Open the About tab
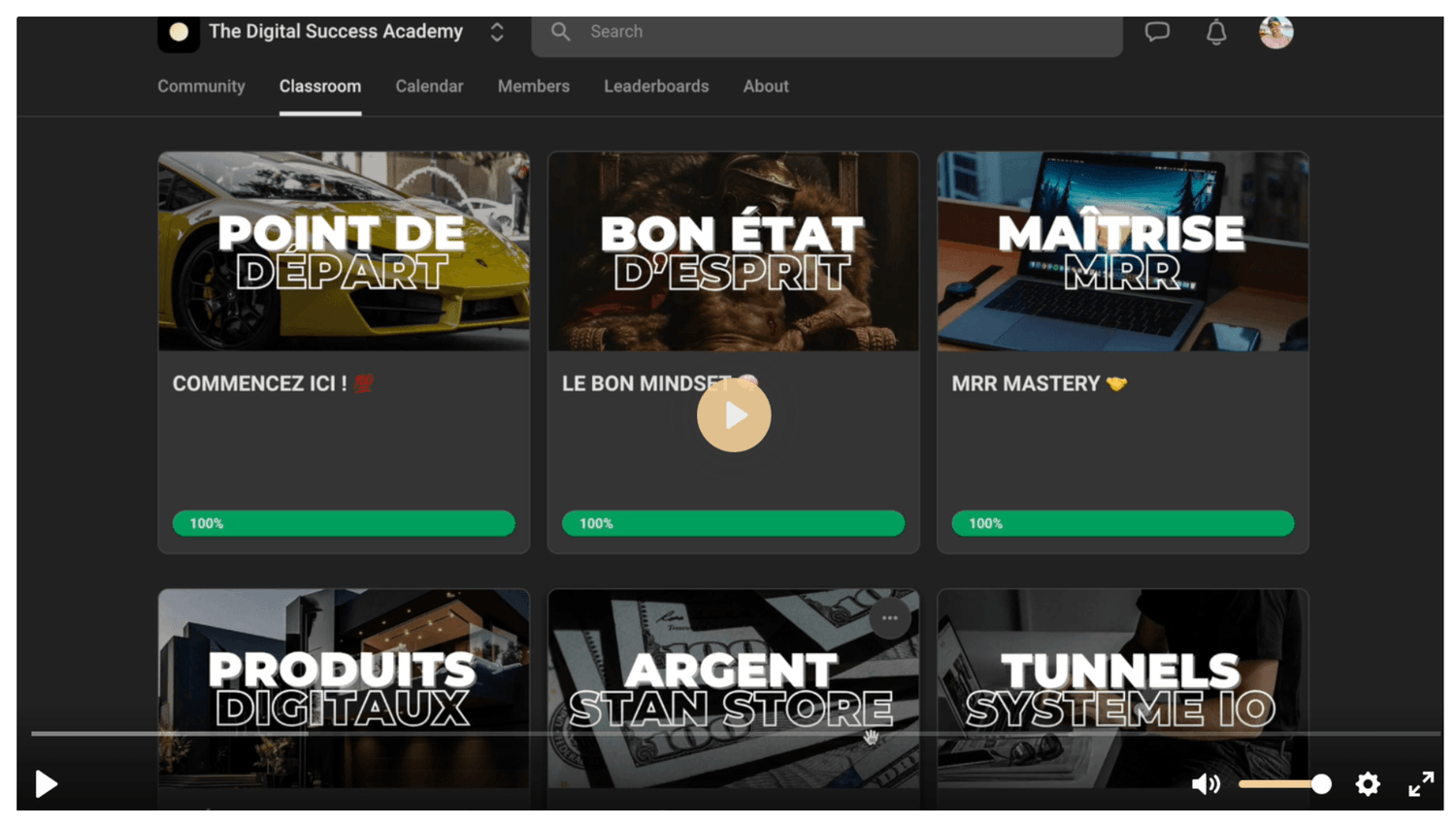The image size is (1456, 824). [766, 86]
